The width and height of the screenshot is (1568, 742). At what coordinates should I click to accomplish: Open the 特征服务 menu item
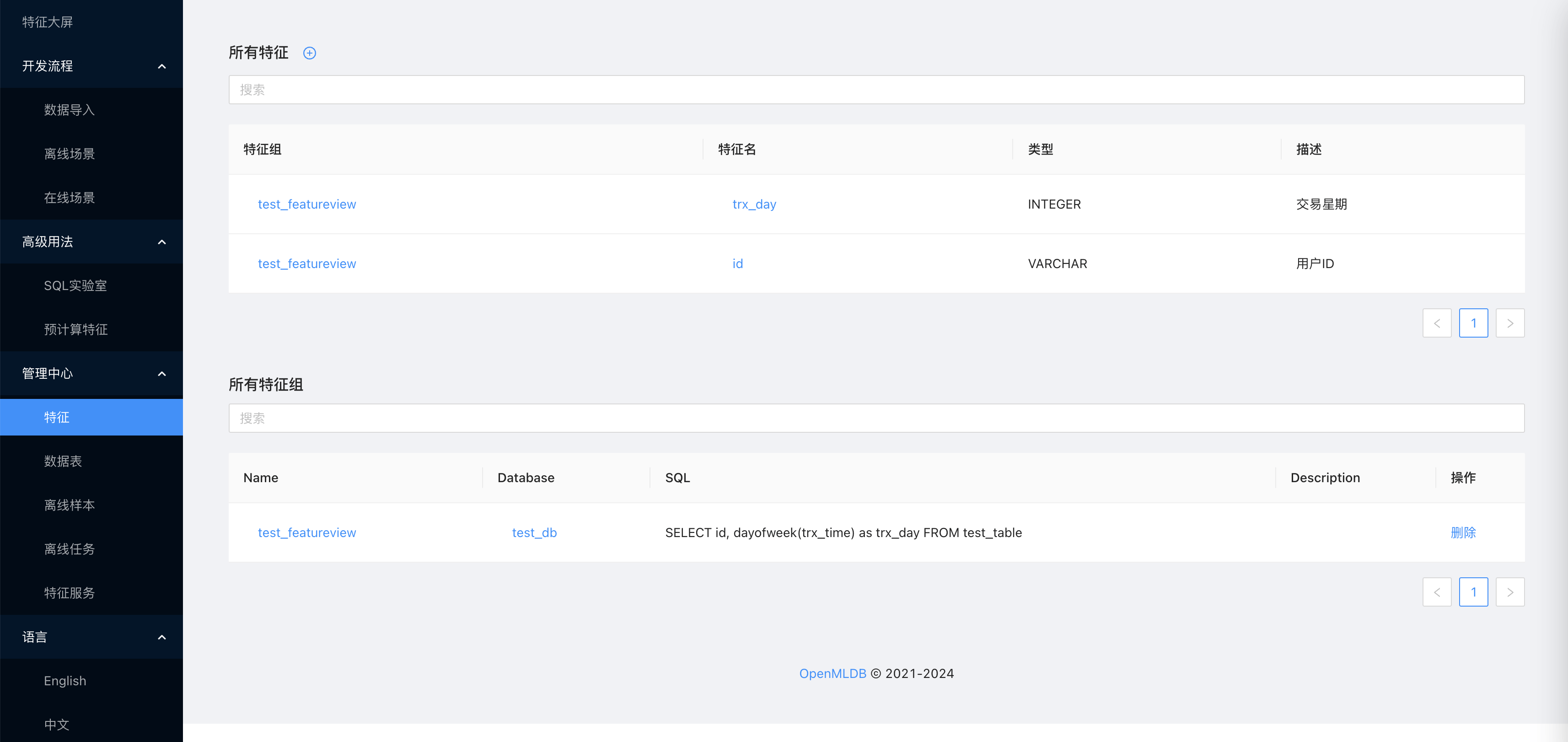tap(70, 593)
